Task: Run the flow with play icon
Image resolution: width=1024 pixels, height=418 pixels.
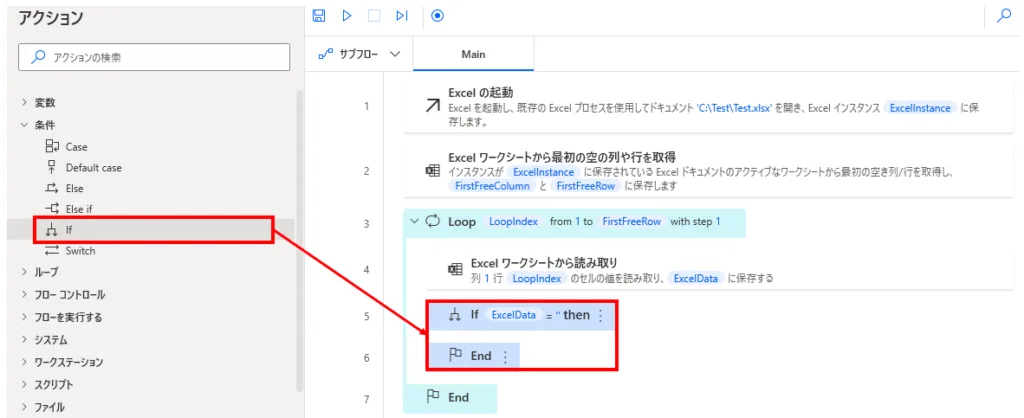Action: 347,15
